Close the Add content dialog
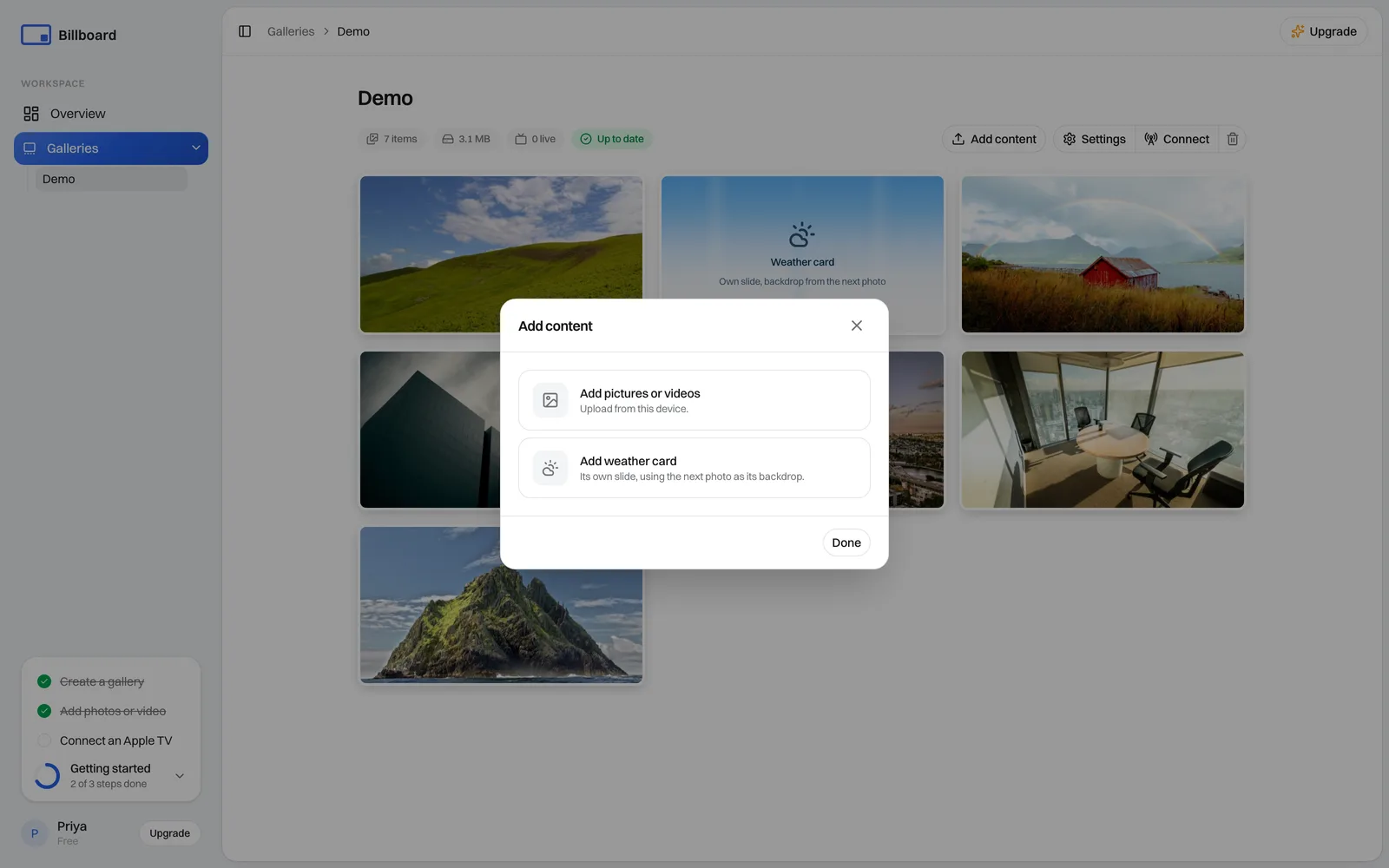1389x868 pixels. pos(857,325)
